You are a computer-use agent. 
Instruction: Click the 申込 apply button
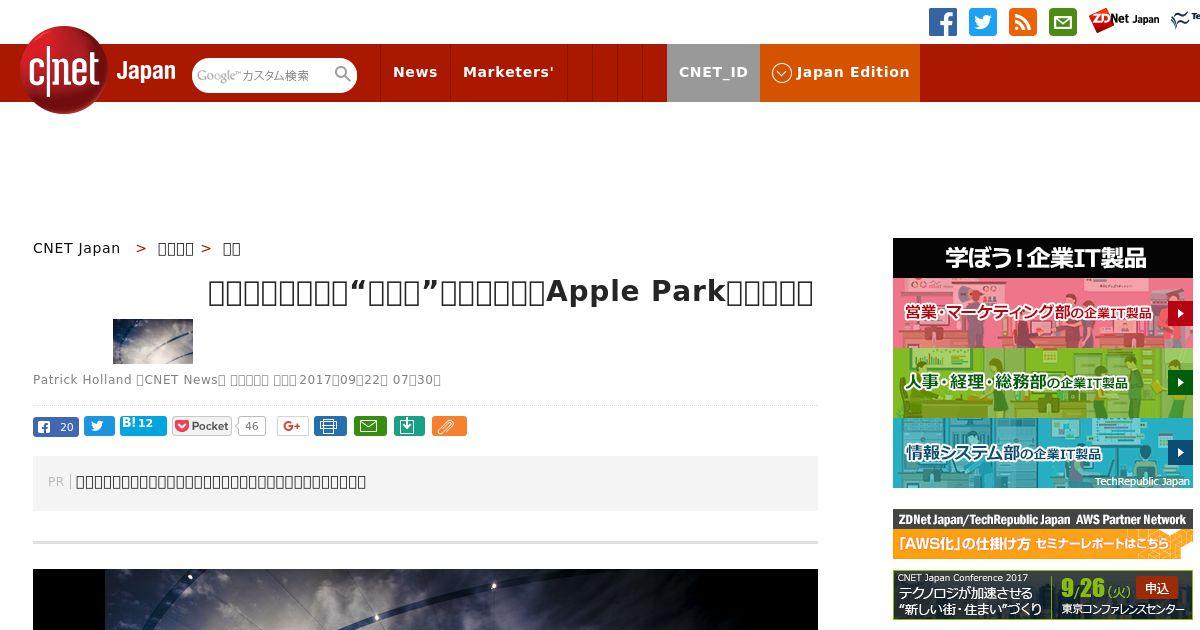1157,588
